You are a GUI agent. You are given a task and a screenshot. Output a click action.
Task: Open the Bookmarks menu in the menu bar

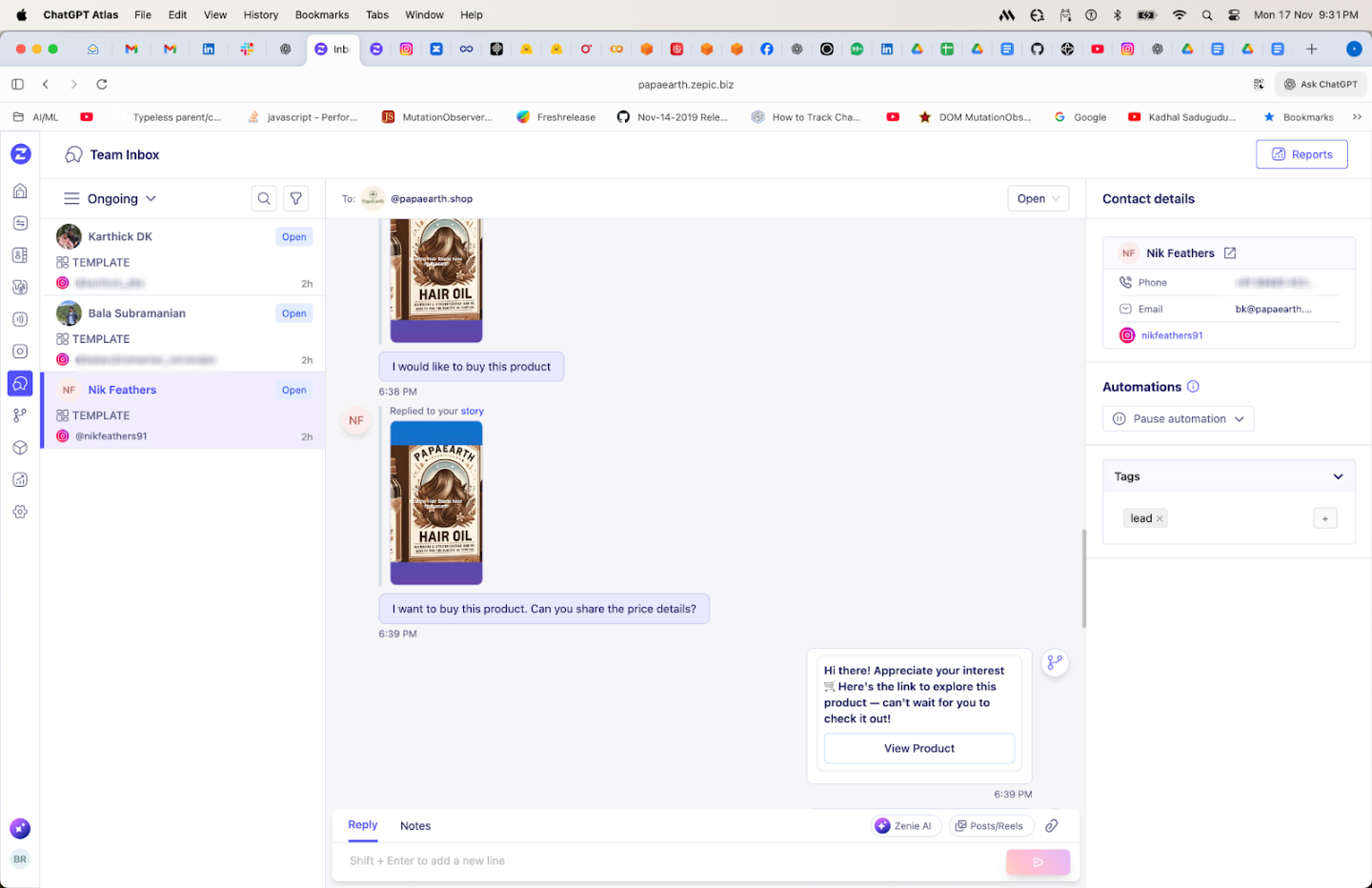pyautogui.click(x=322, y=15)
